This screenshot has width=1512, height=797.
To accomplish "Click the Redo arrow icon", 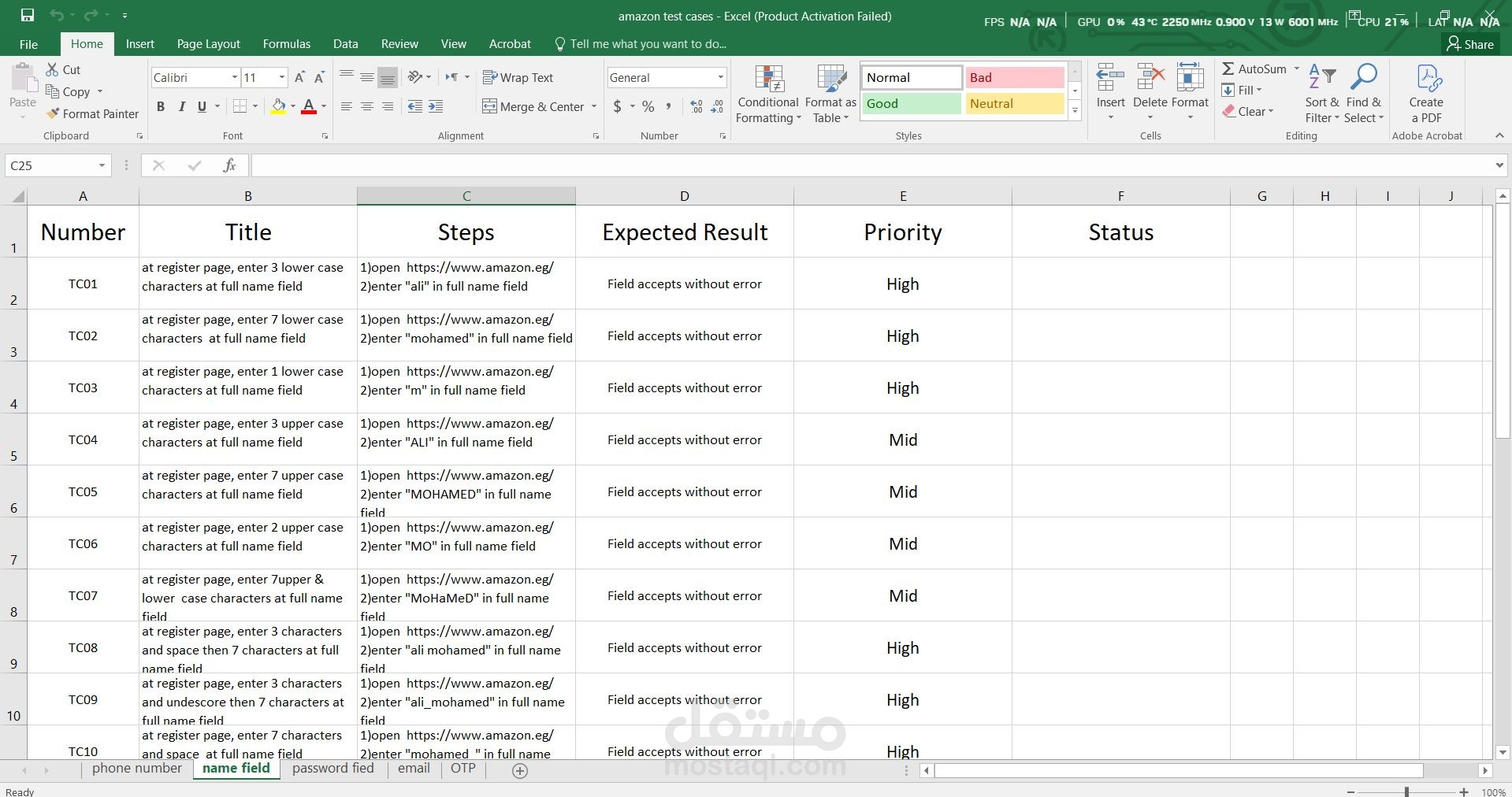I will click(x=91, y=15).
